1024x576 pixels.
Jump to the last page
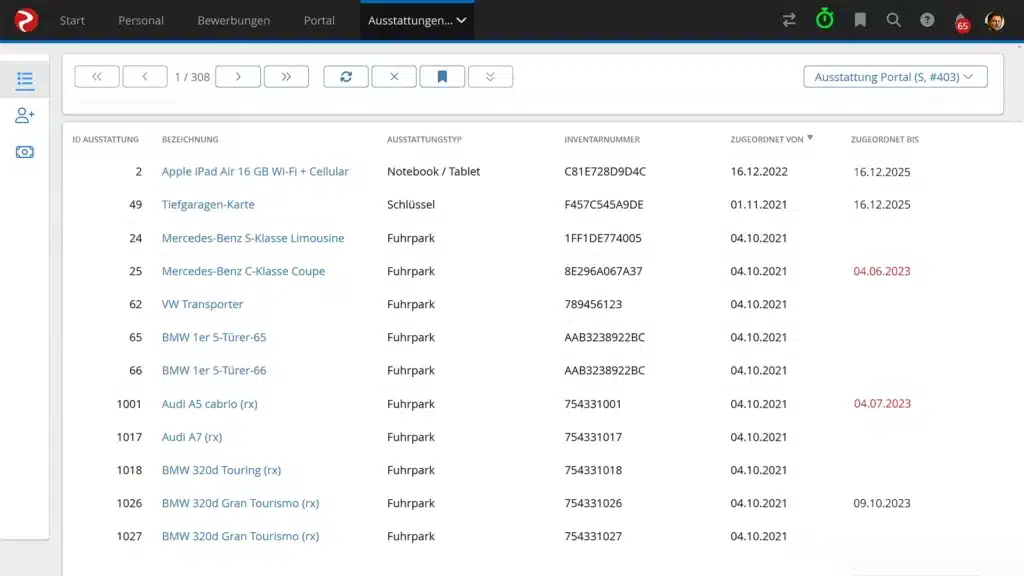(286, 76)
